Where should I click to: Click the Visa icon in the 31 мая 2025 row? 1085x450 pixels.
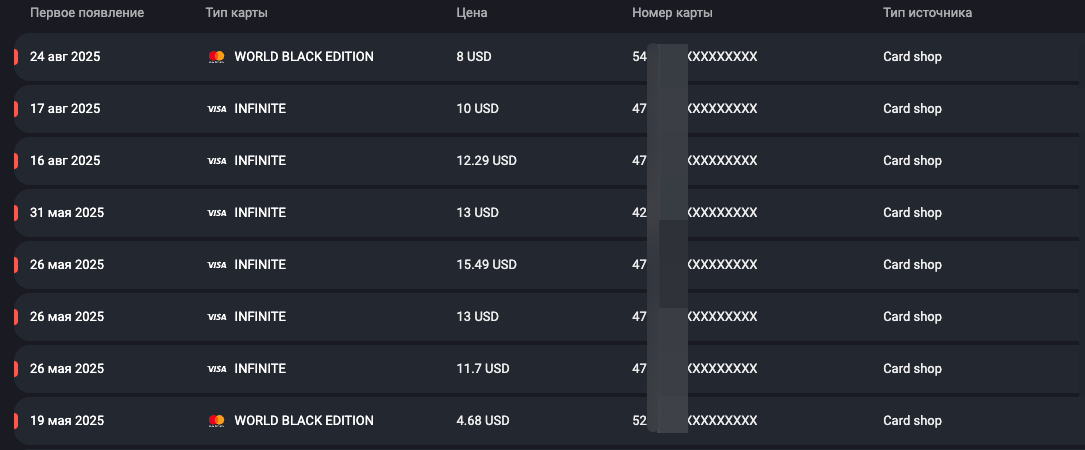[216, 213]
